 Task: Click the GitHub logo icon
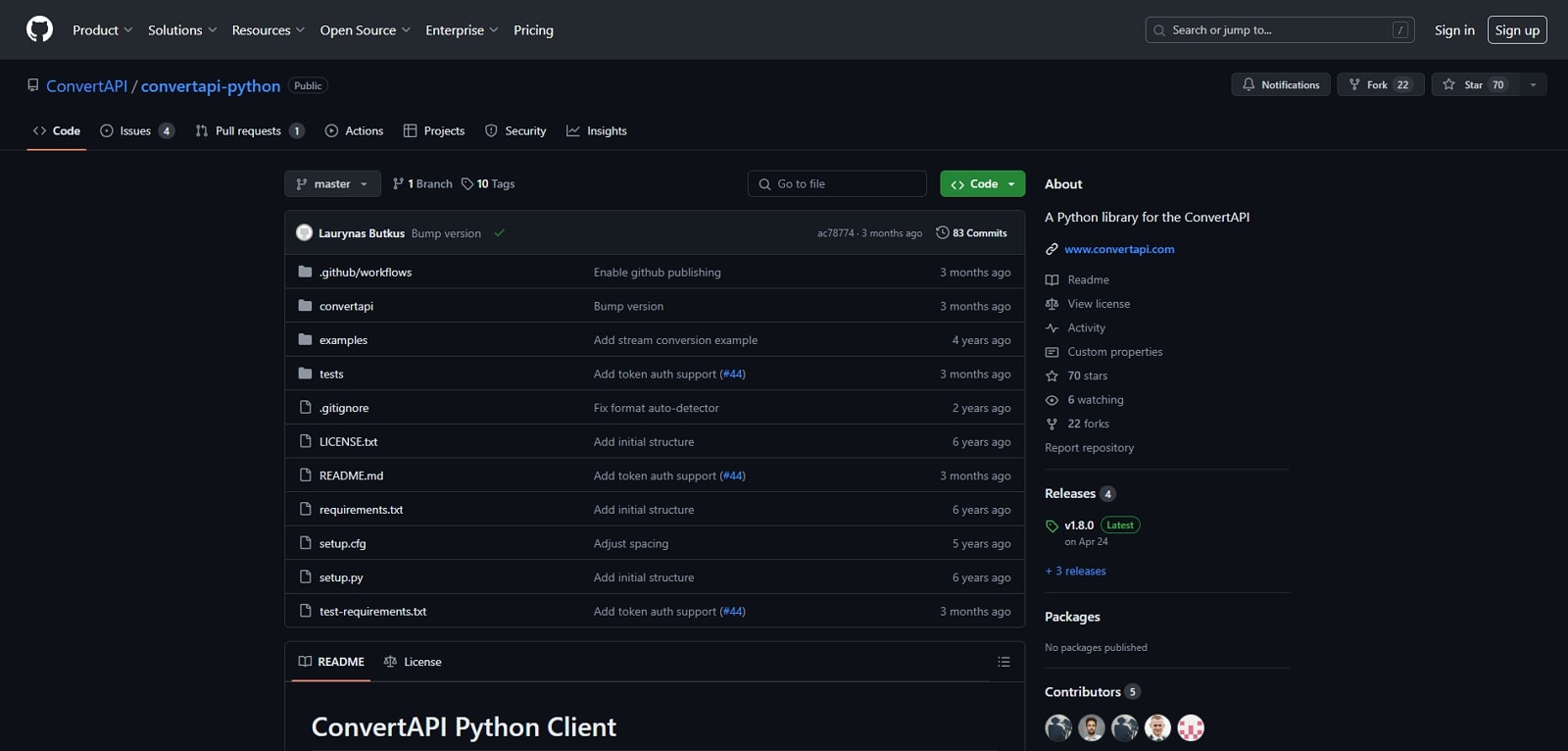click(39, 29)
